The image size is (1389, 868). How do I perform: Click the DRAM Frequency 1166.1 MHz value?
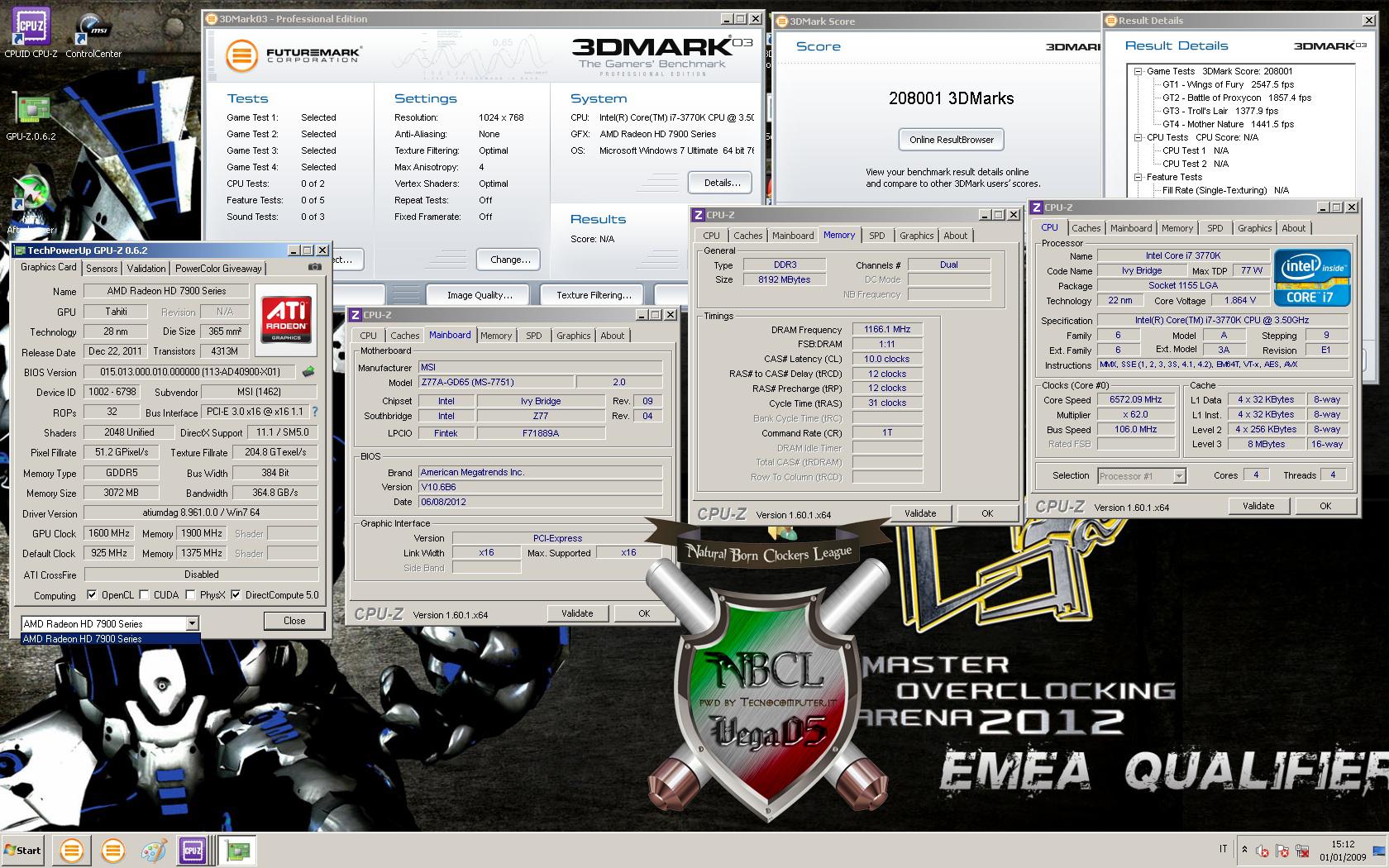(x=887, y=329)
